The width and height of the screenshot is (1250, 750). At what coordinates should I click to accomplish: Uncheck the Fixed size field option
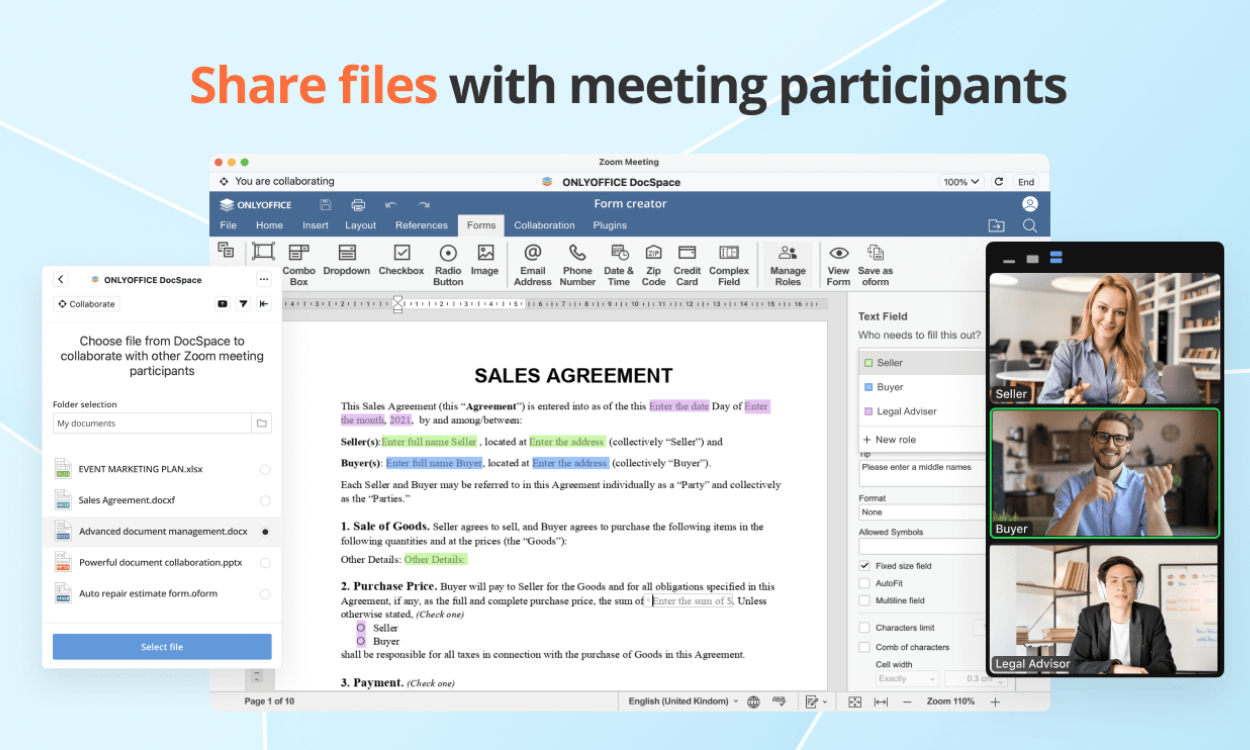tap(864, 565)
